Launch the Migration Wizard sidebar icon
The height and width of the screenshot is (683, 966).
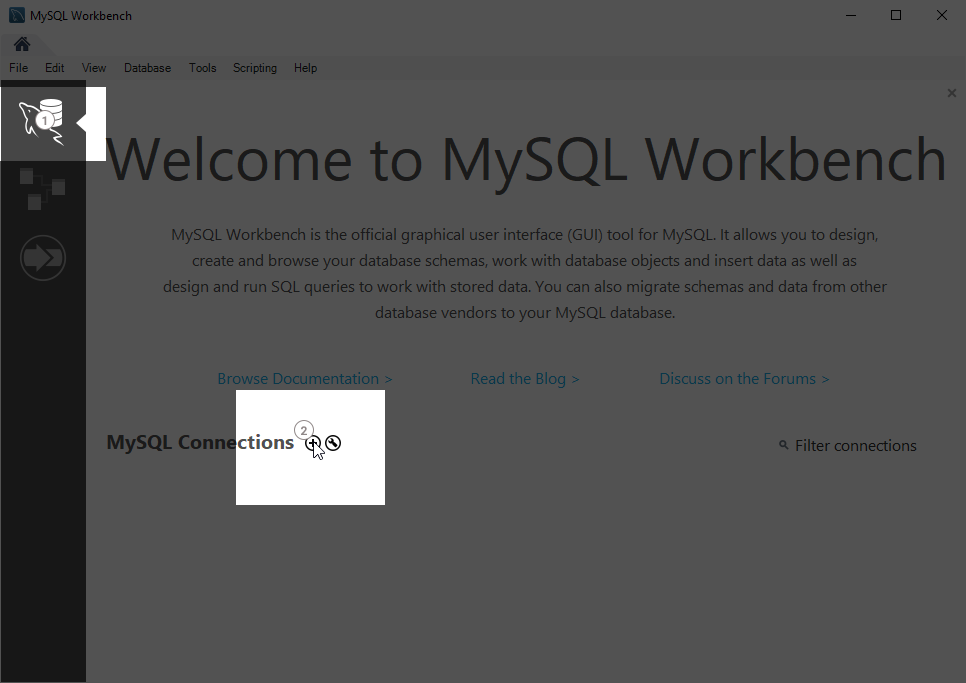43,258
